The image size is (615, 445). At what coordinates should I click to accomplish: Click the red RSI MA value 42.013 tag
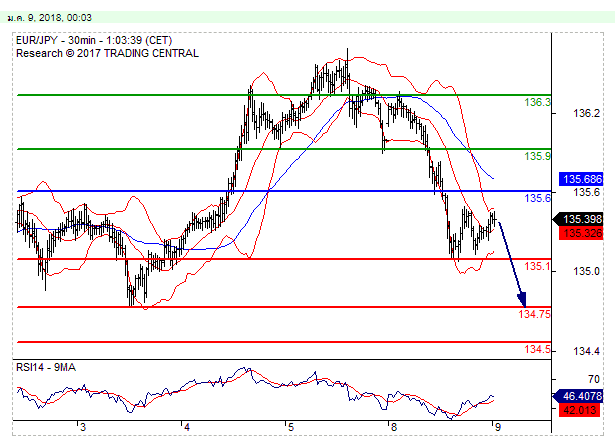click(581, 410)
